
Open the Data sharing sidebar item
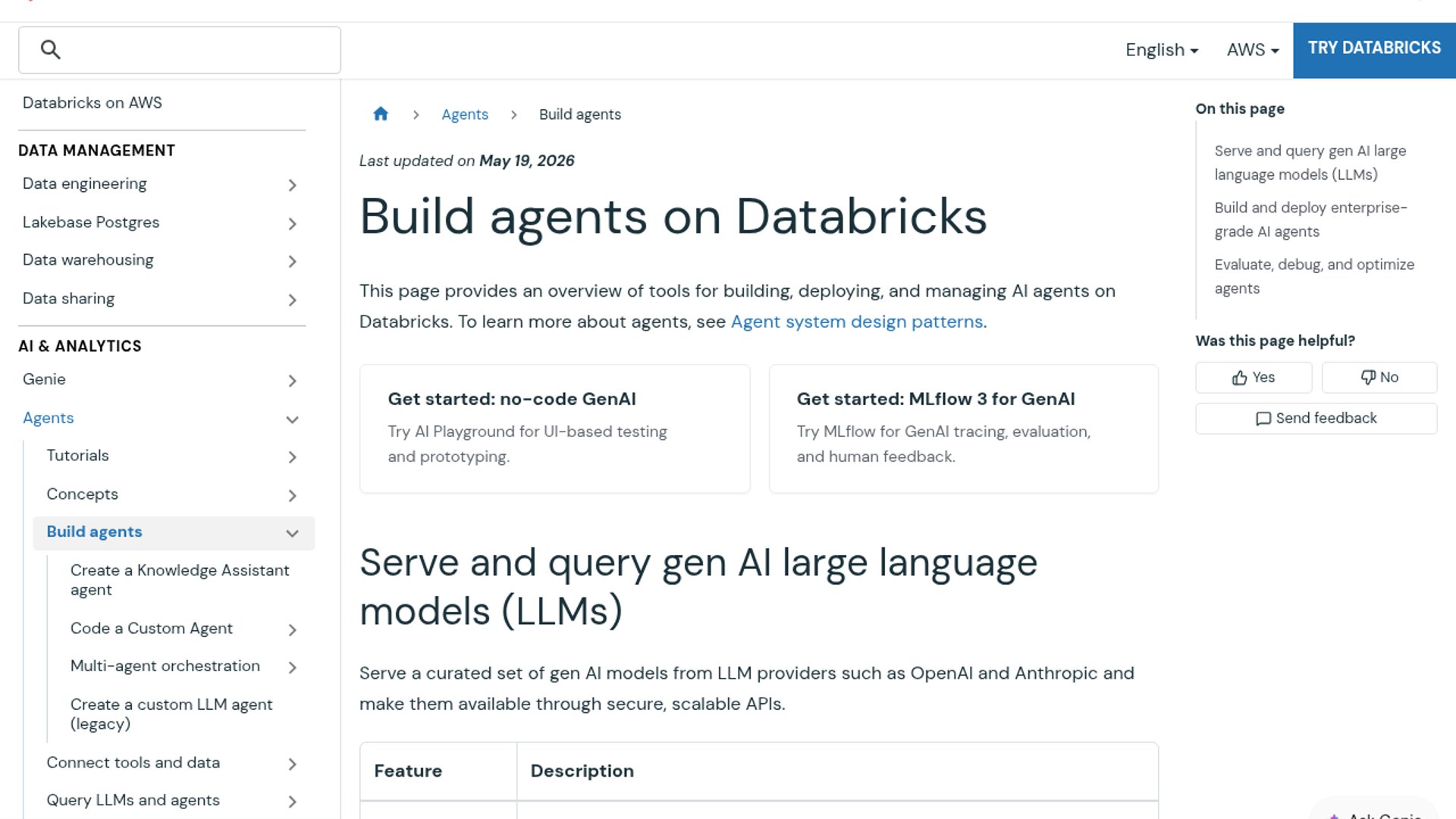(x=69, y=299)
